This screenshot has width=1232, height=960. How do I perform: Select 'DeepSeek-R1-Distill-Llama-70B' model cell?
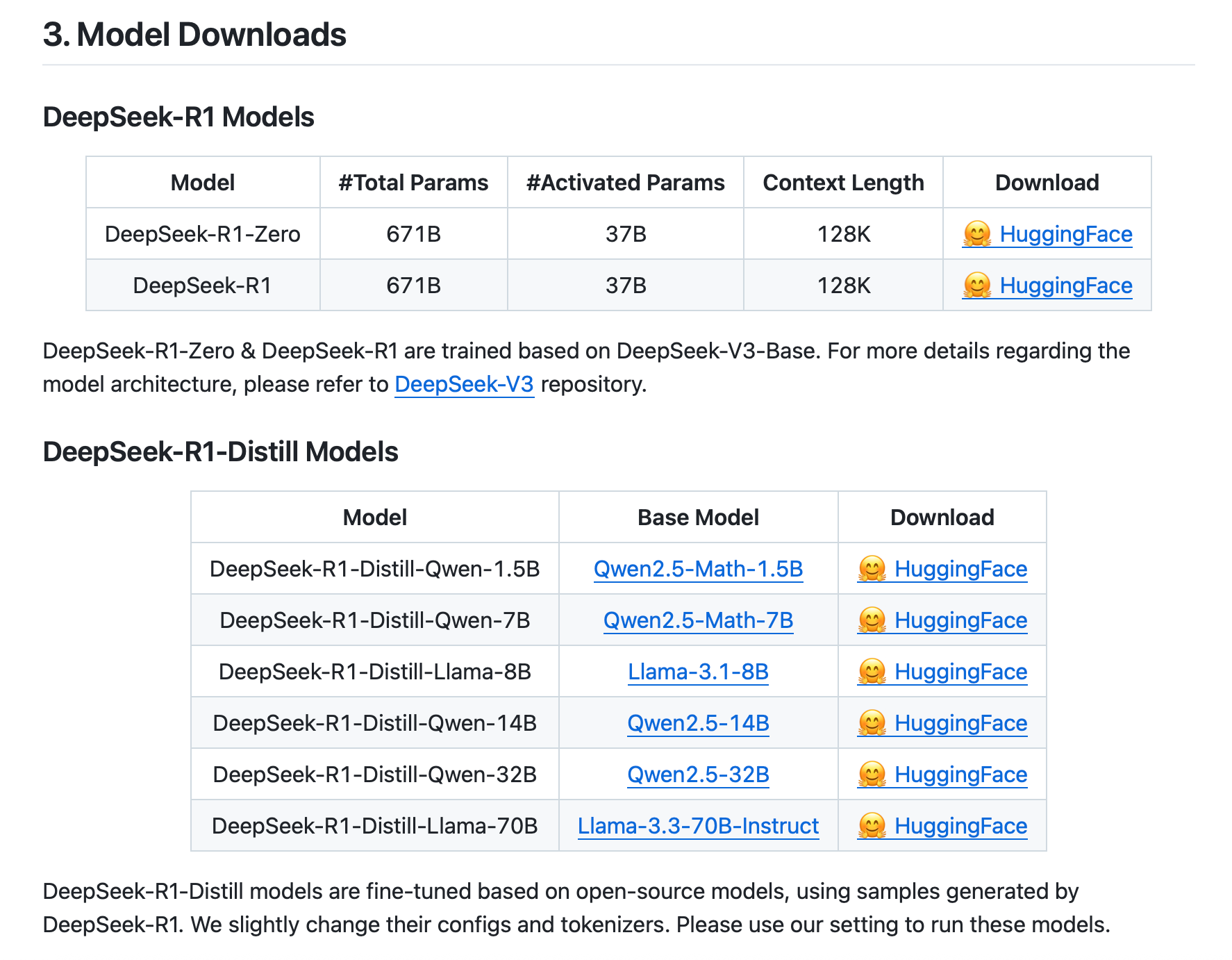(375, 826)
